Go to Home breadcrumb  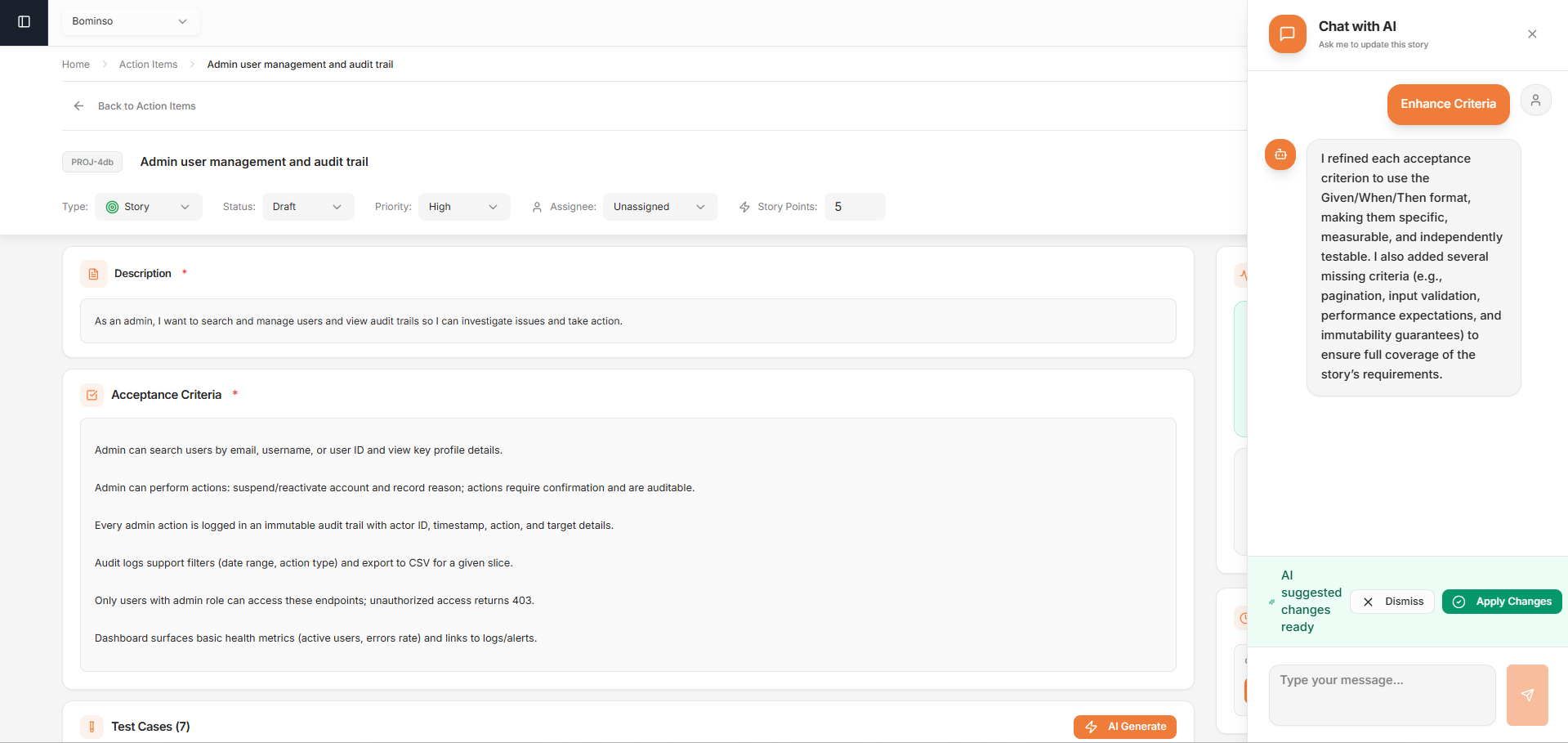click(x=76, y=65)
